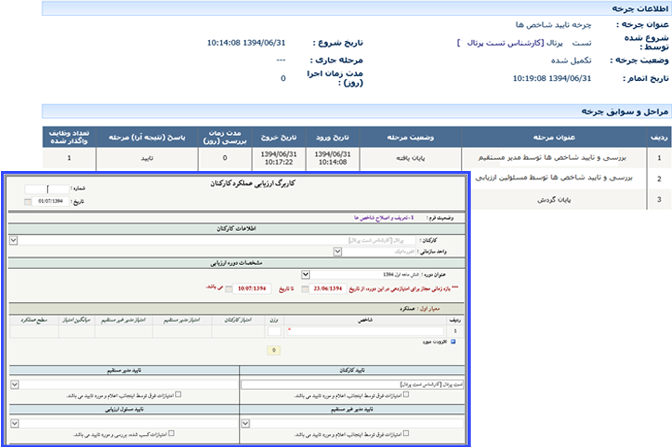672x447 pixels.
Task: Click the اطلاعات کارکنان section bar
Action: (x=236, y=229)
